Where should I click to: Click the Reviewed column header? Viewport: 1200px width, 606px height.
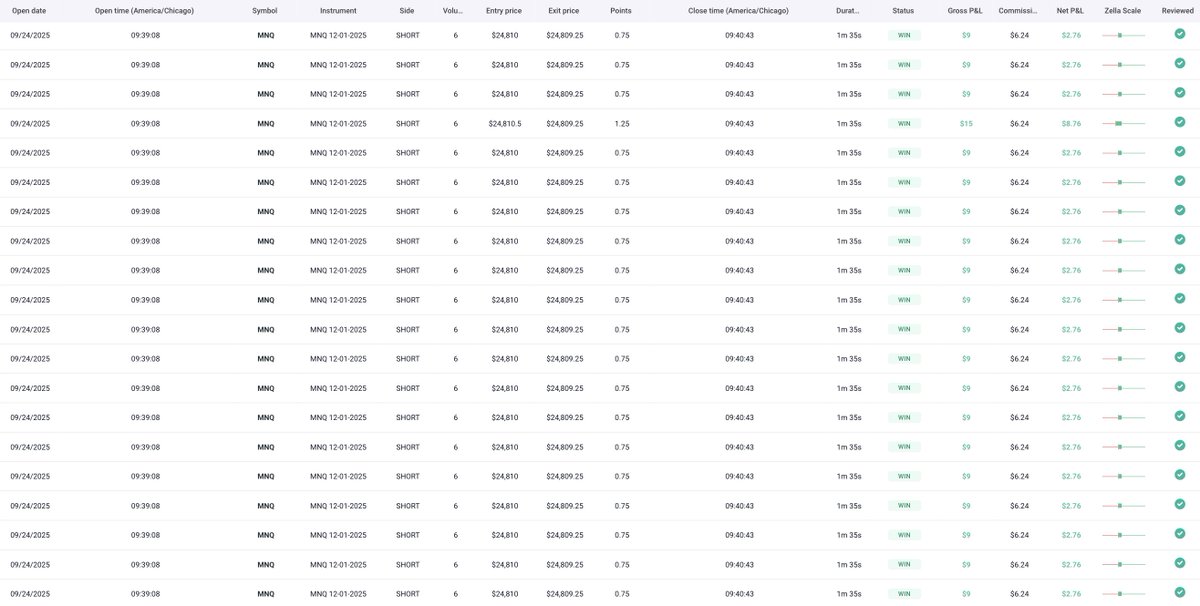tap(1178, 10)
